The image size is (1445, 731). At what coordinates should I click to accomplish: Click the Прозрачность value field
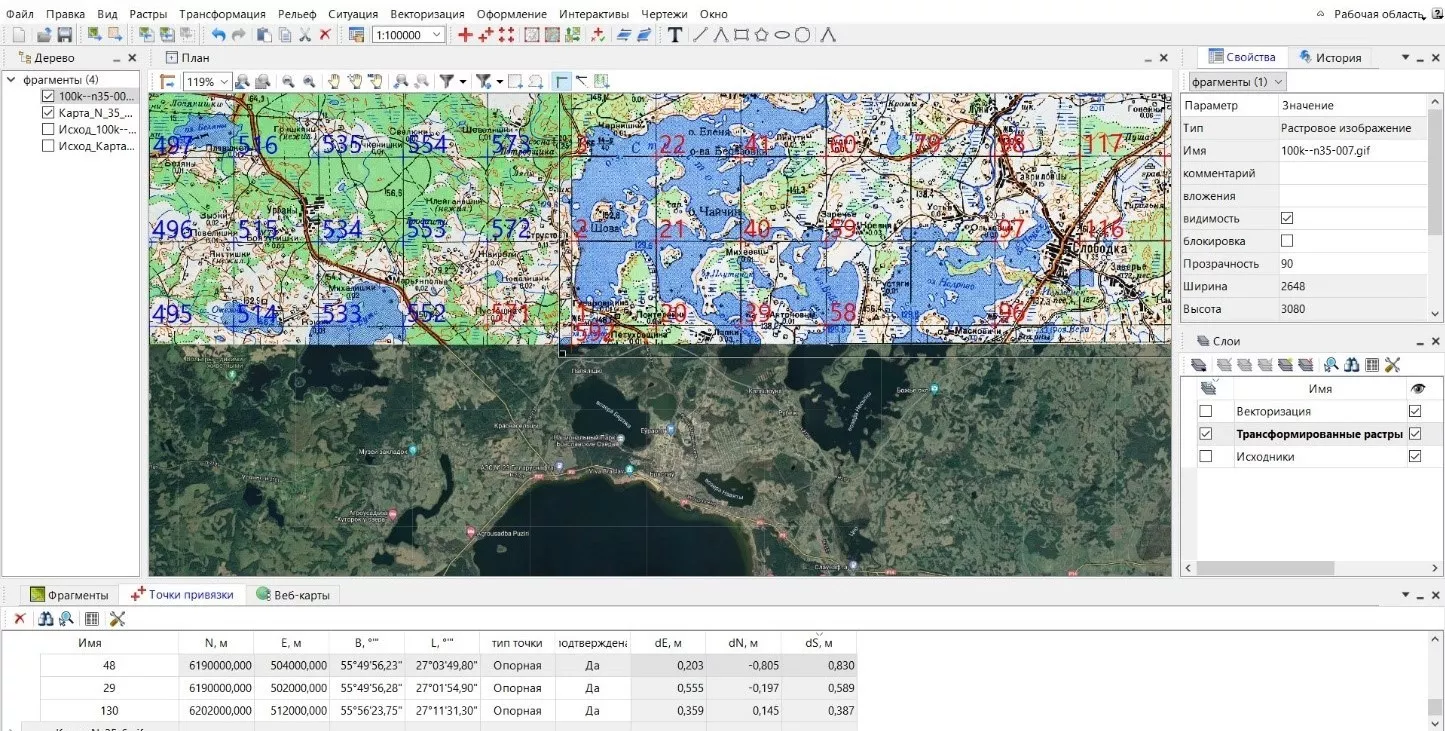tap(1350, 264)
